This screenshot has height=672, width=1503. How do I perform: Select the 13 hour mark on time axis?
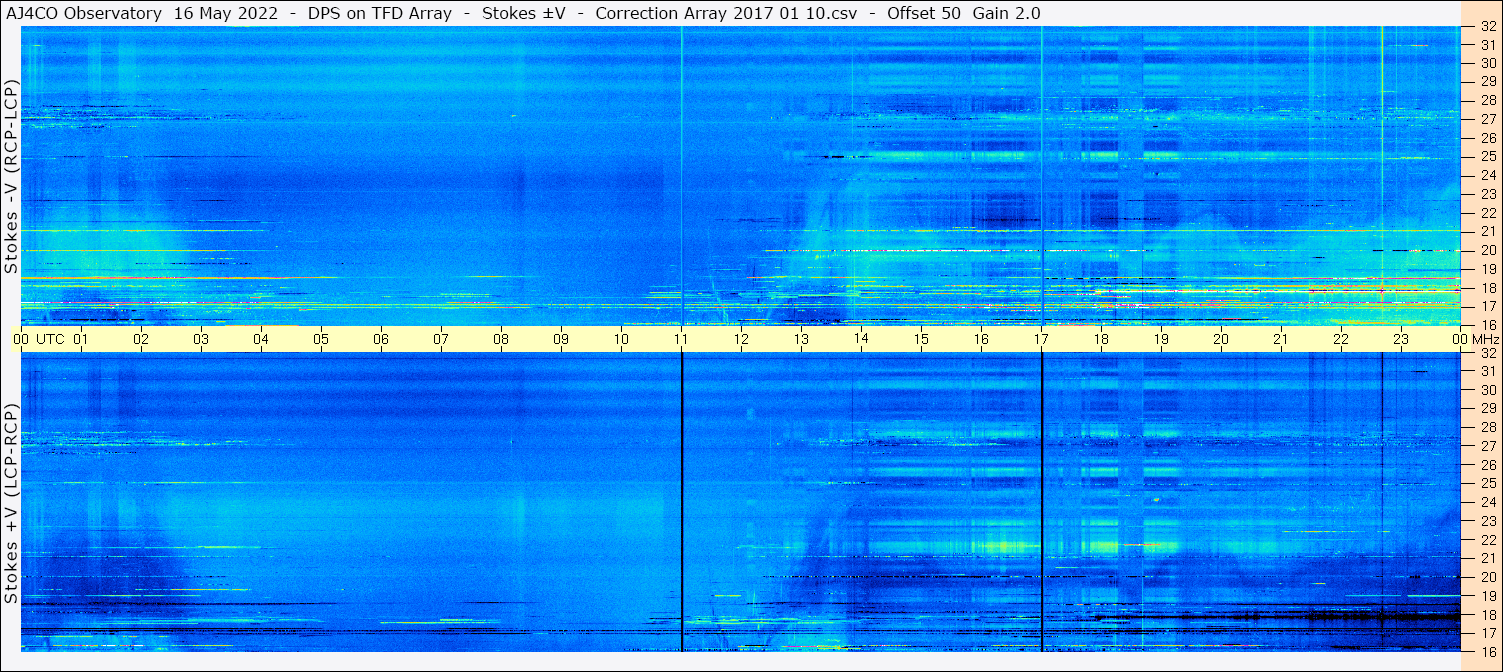point(801,339)
